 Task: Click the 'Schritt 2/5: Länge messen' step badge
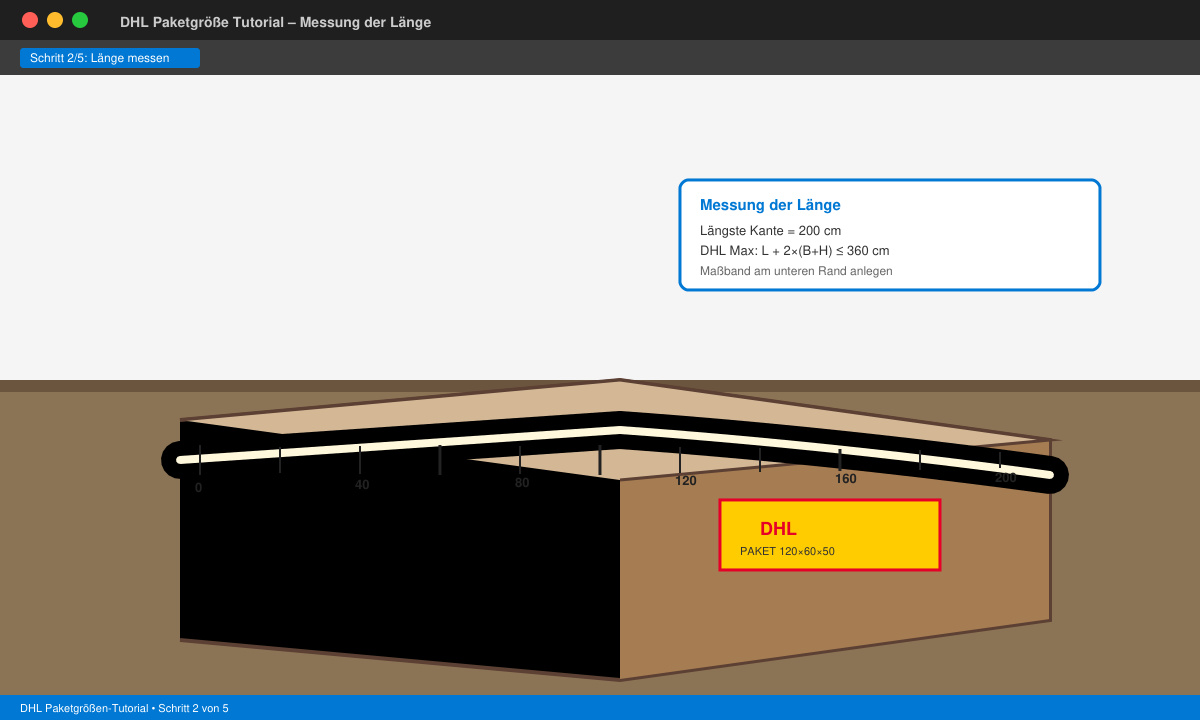pyautogui.click(x=110, y=58)
